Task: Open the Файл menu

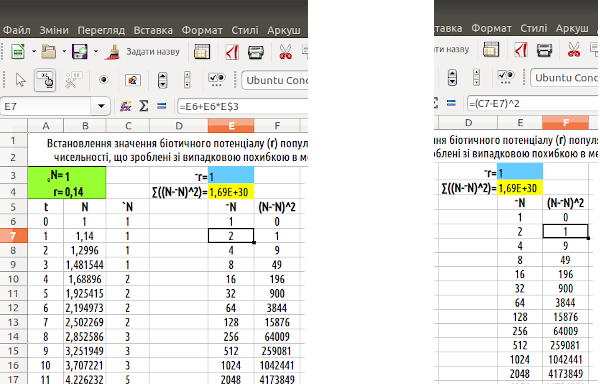Action: click(16, 30)
